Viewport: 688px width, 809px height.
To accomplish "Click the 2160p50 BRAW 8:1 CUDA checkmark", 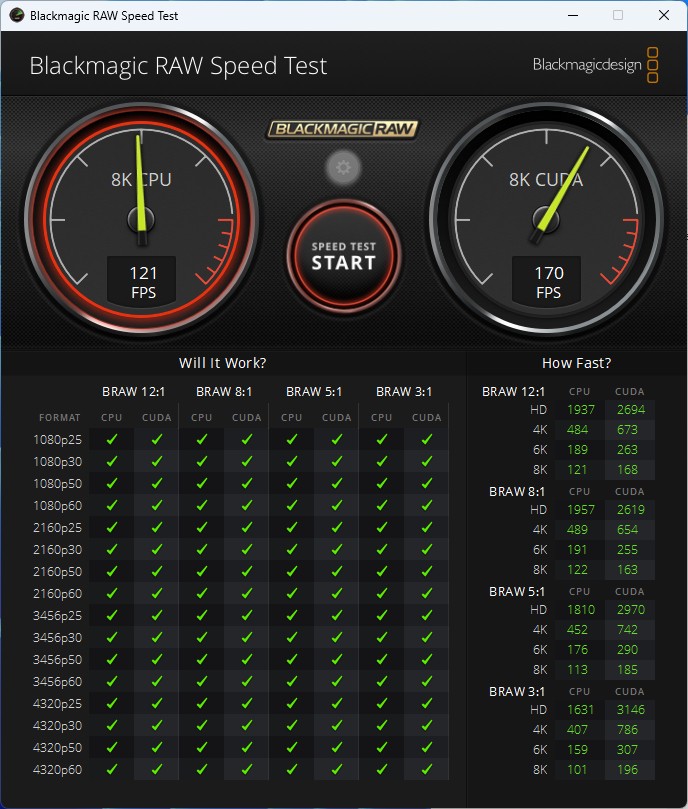I will click(247, 571).
